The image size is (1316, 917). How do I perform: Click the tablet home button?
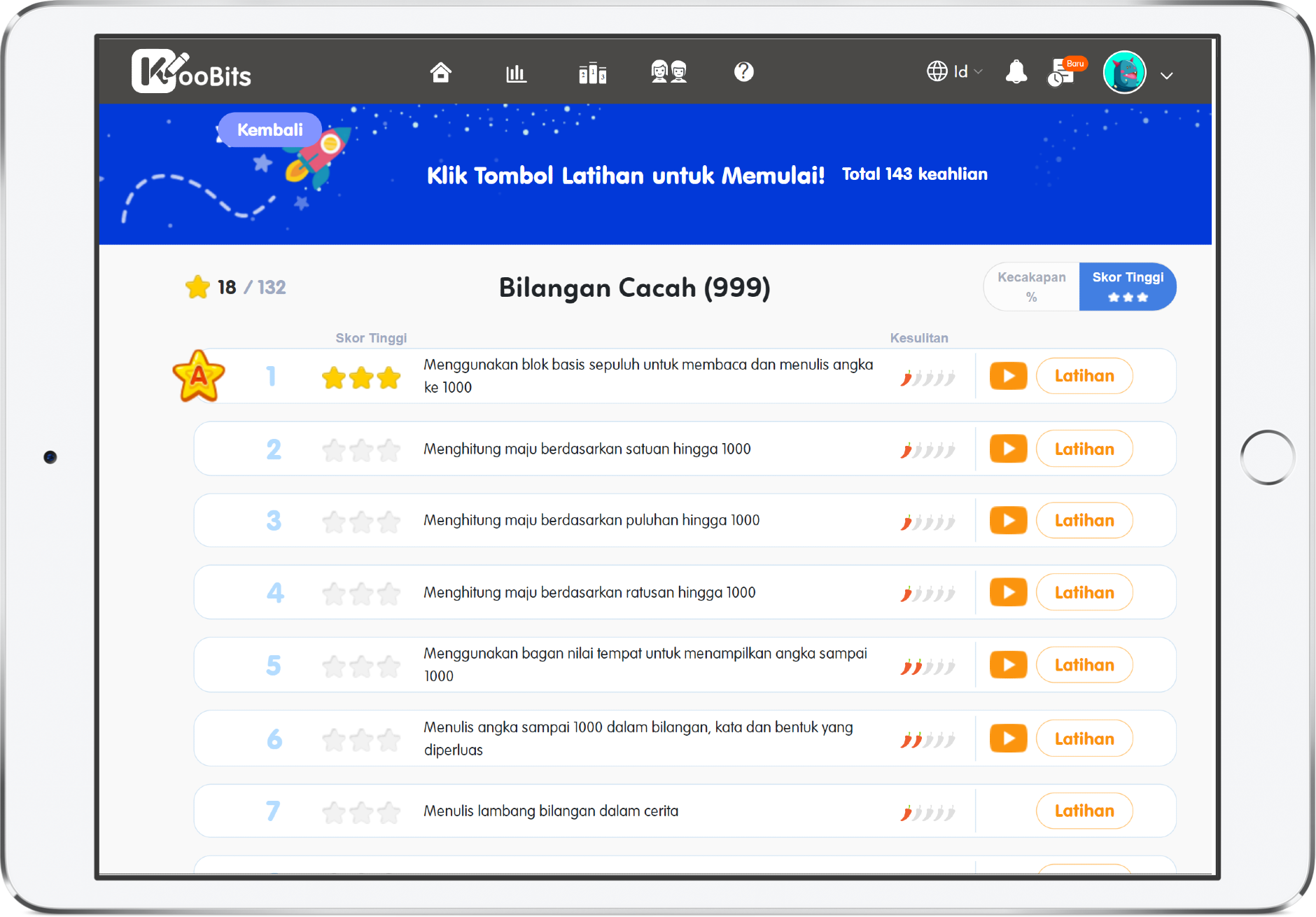coord(1268,457)
